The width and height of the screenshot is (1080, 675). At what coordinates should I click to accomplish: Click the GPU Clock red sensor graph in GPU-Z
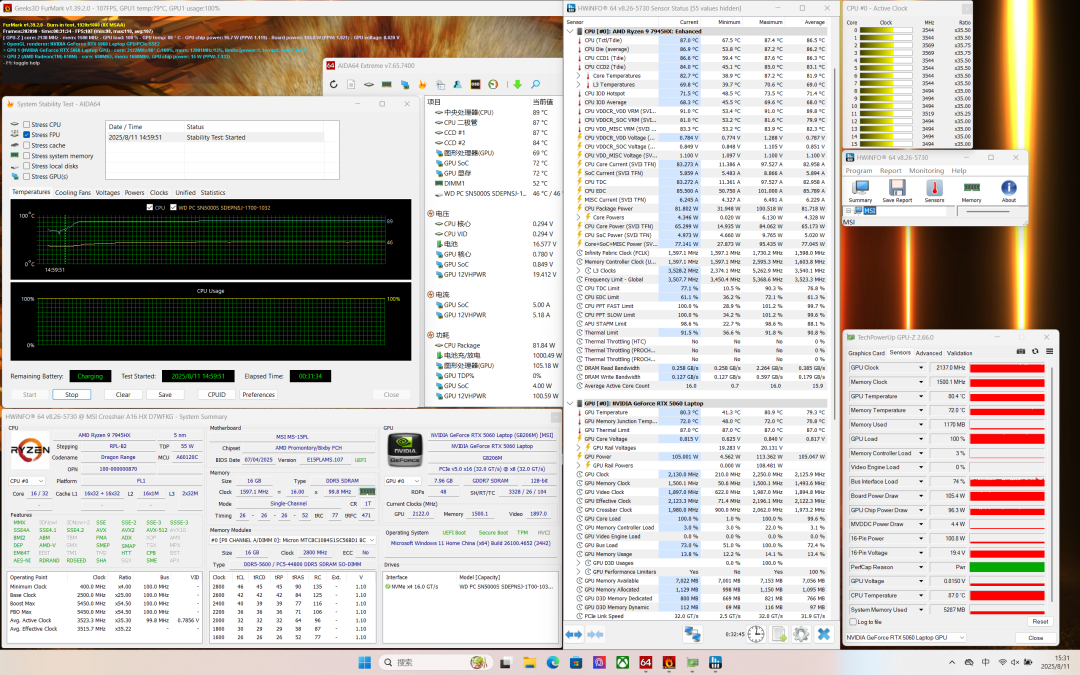click(x=1007, y=368)
